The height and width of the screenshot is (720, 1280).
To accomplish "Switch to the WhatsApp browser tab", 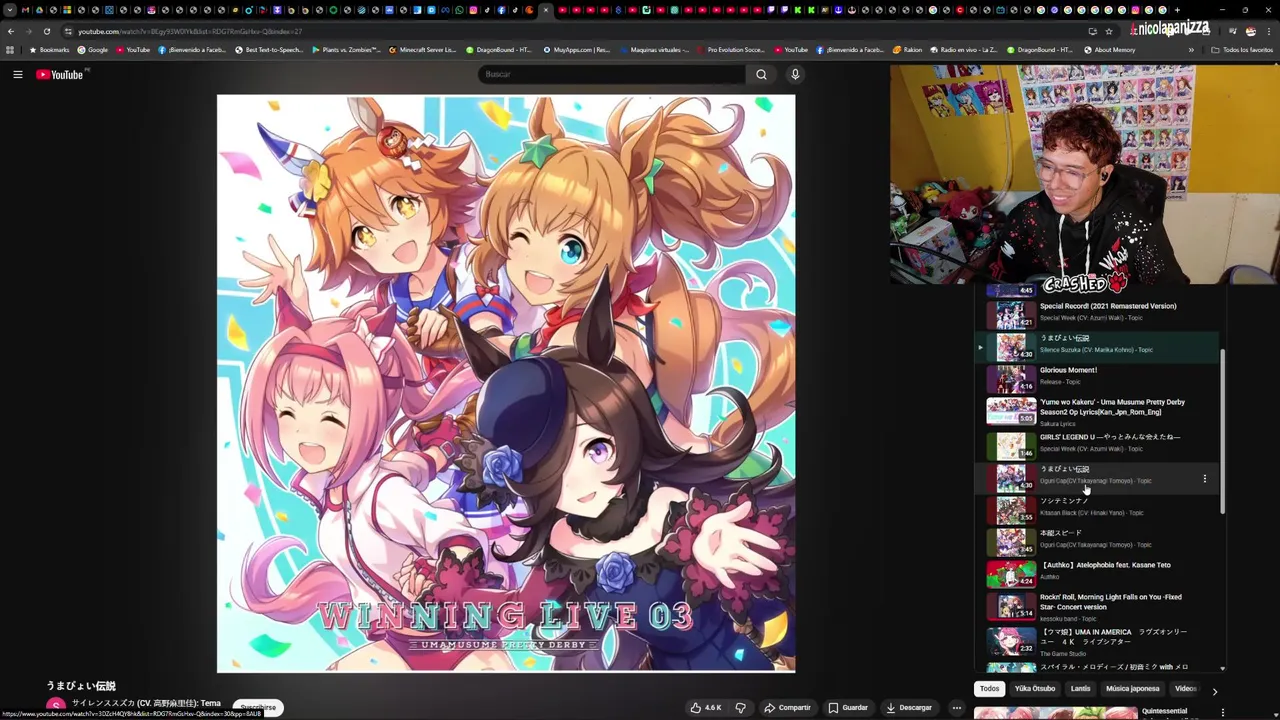I will coord(459,10).
